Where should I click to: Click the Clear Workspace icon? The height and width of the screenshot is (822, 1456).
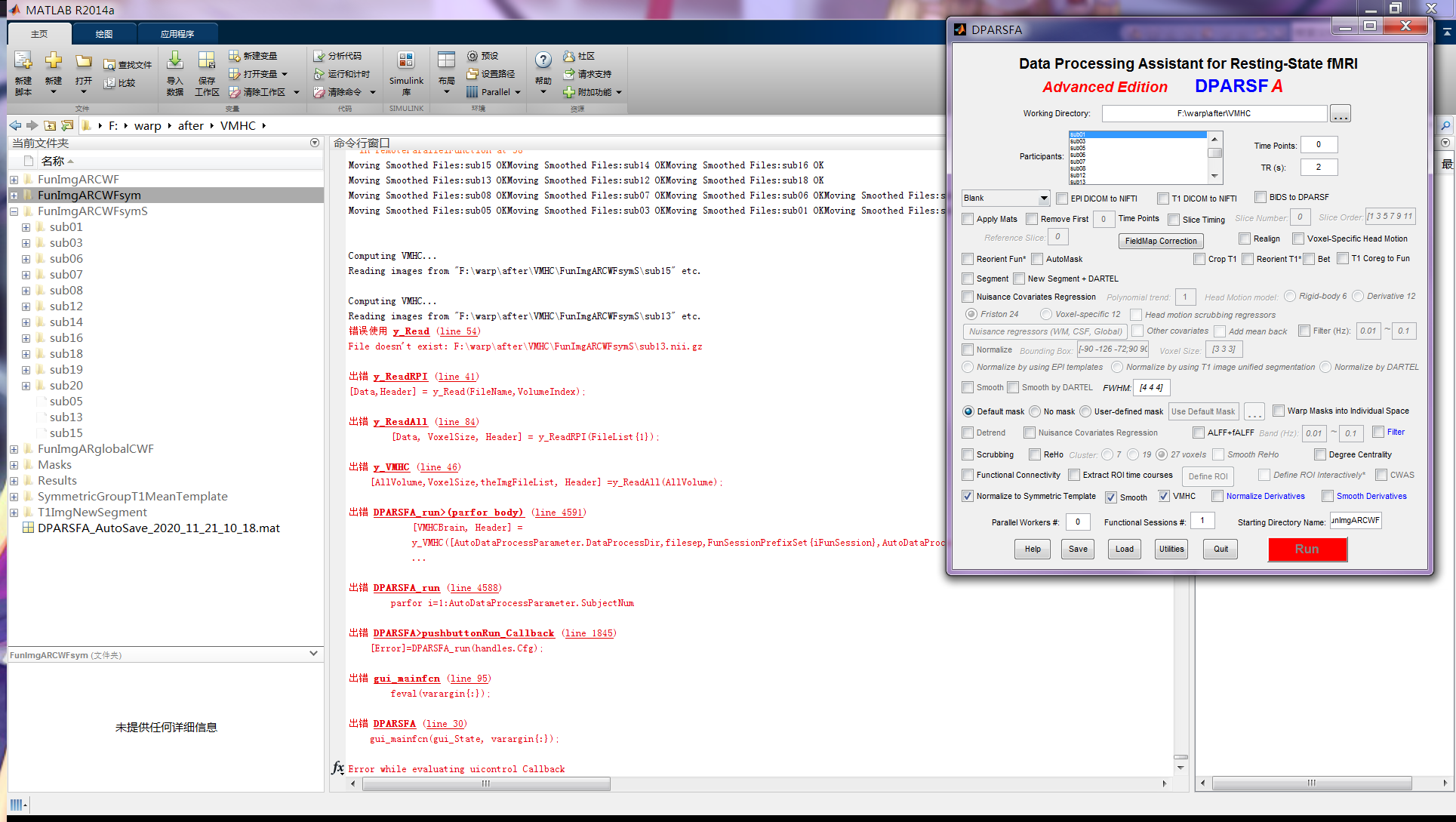click(x=235, y=92)
